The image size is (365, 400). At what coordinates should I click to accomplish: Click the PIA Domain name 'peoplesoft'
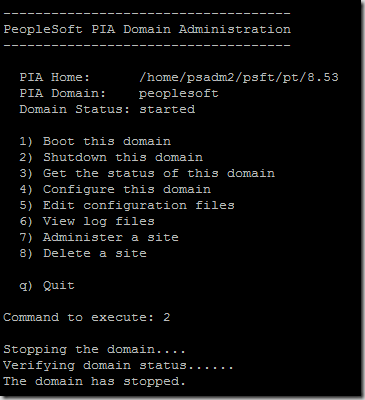pyautogui.click(x=179, y=94)
